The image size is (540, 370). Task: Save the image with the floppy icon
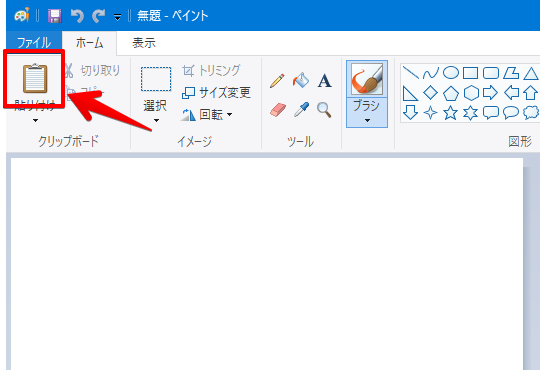point(55,16)
